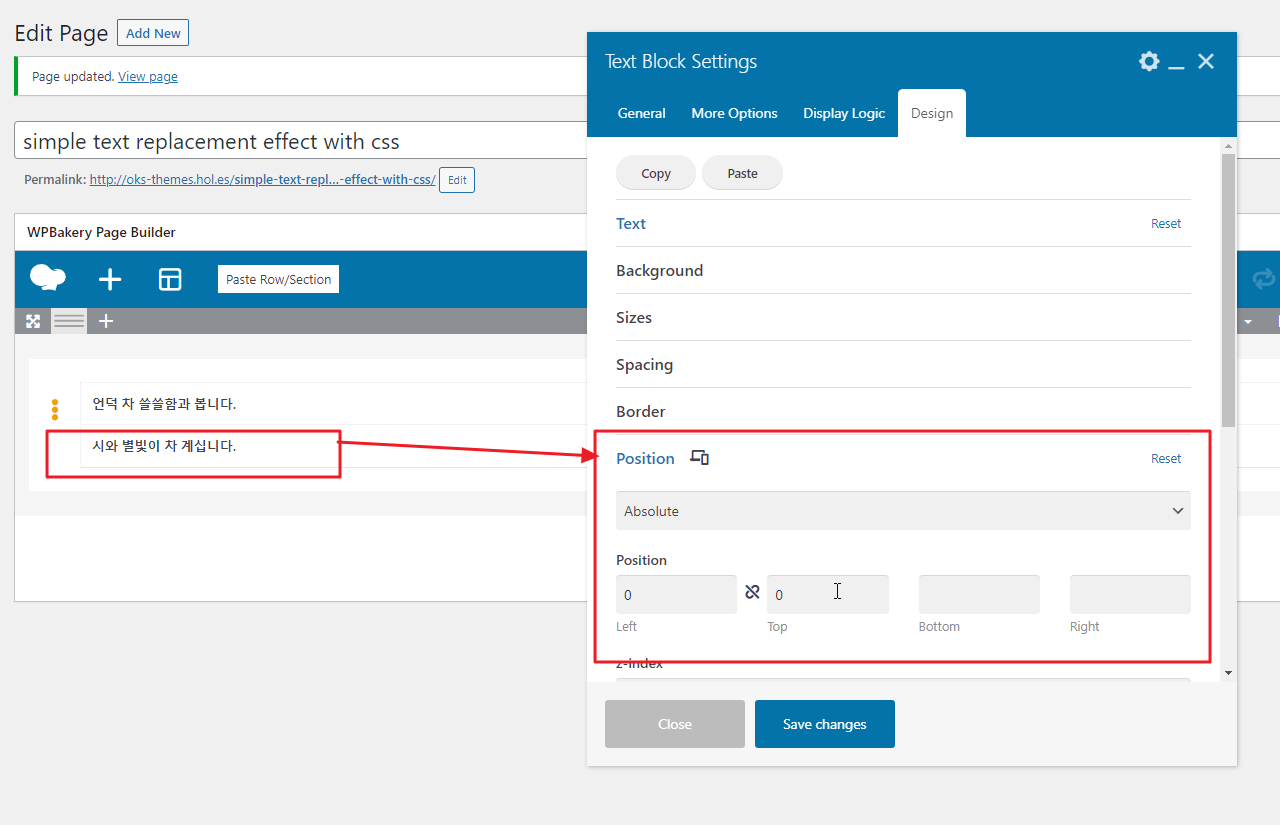The height and width of the screenshot is (825, 1280).
Task: Click the Copy design button
Action: [656, 173]
